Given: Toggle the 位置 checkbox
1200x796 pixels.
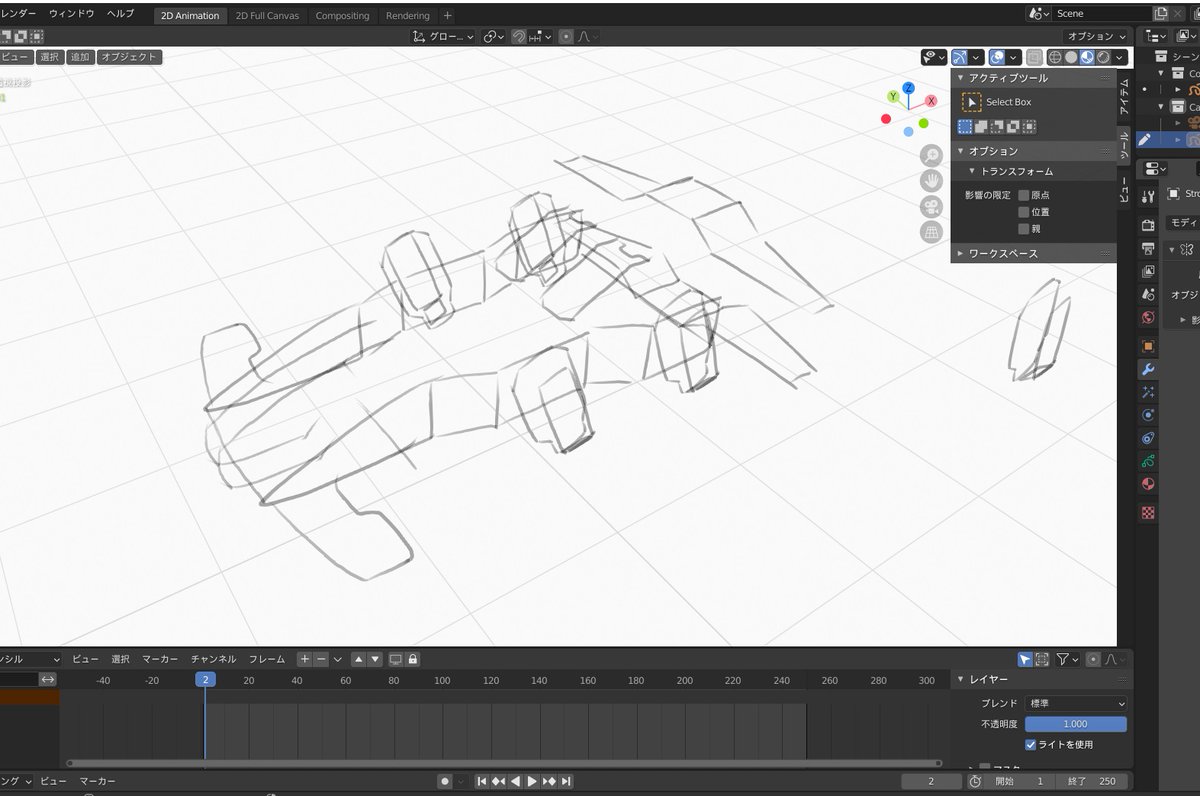Looking at the screenshot, I should (x=1023, y=212).
